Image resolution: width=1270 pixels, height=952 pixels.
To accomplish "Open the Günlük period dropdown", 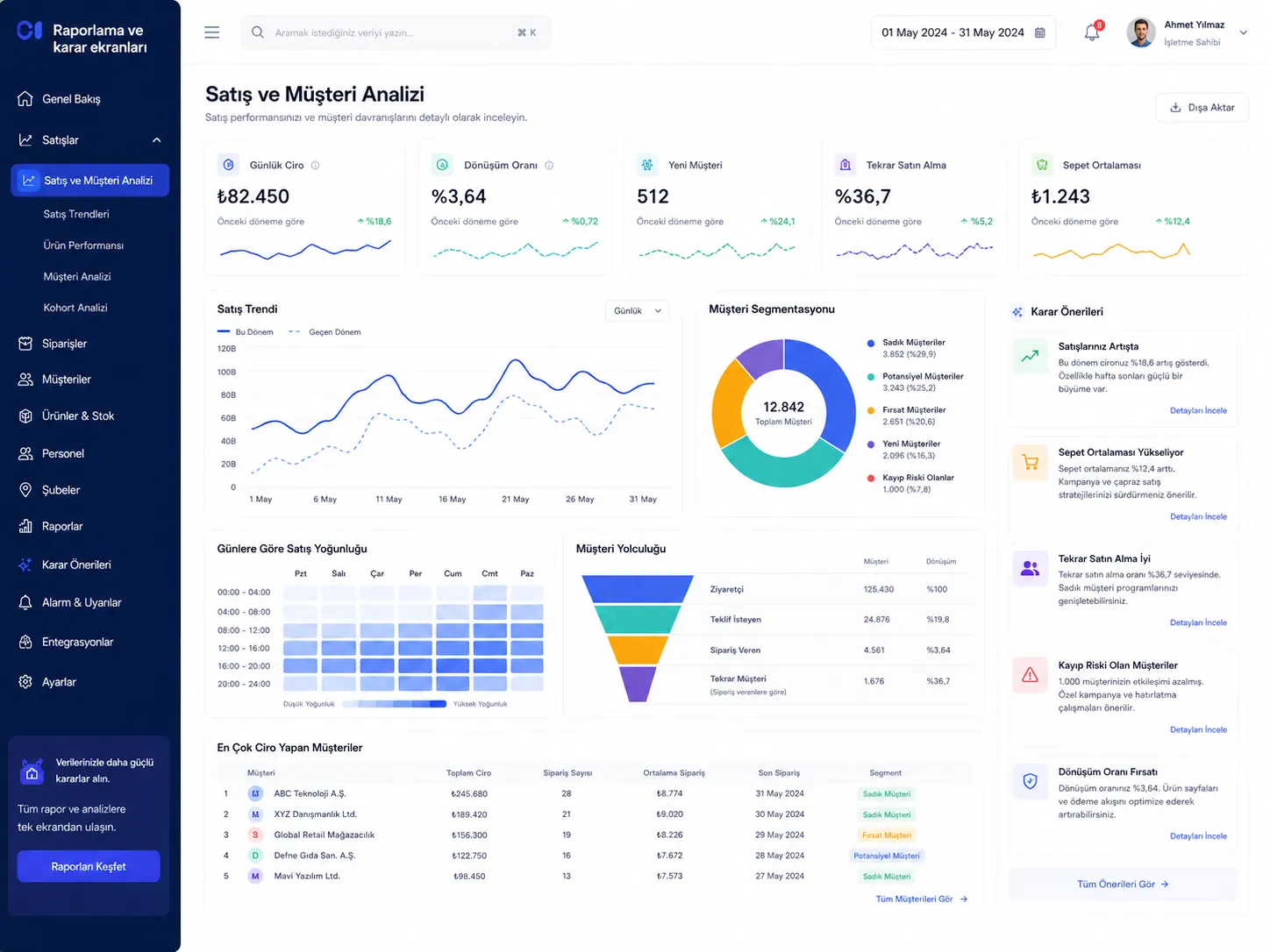I will click(x=638, y=310).
